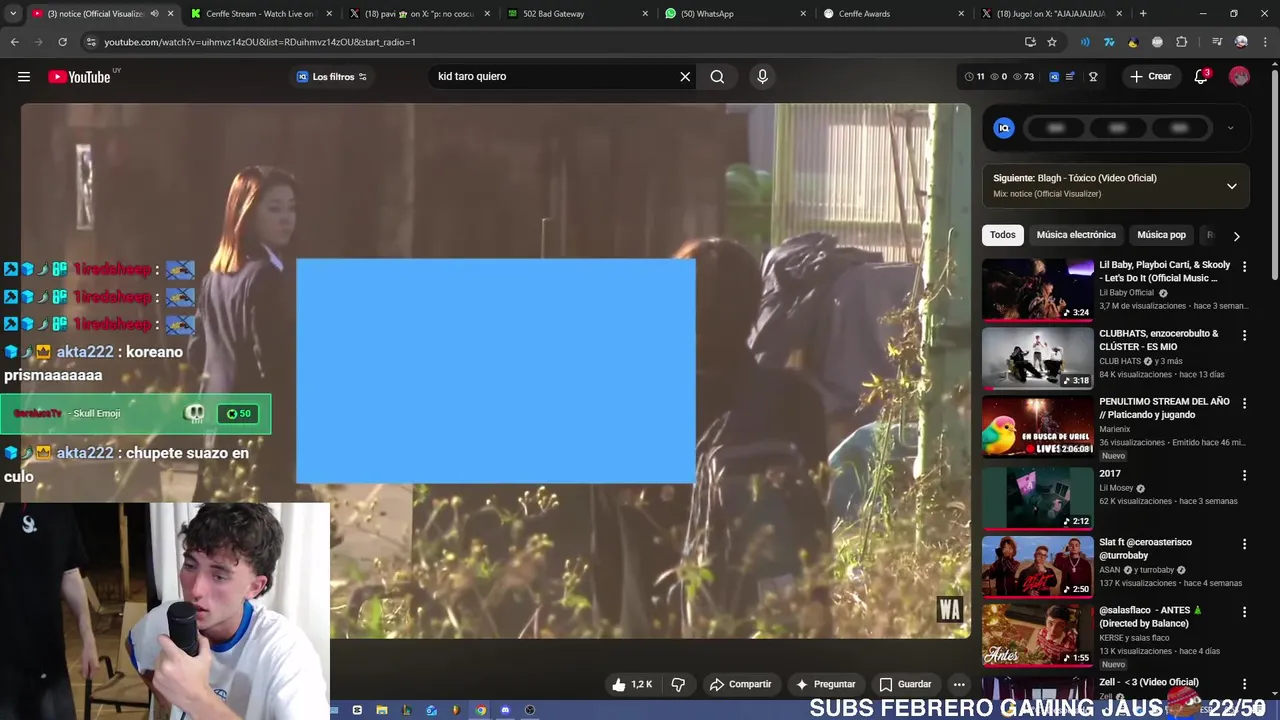Open Chrome from the taskbar
Image resolution: width=1280 pixels, height=720 pixels.
481,710
